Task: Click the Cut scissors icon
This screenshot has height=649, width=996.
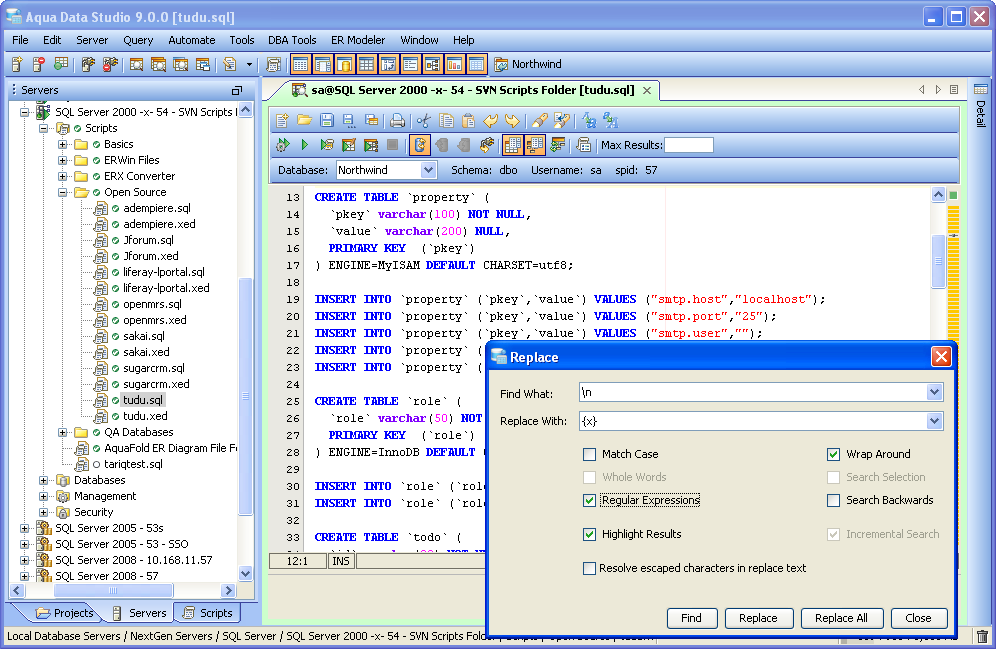Action: (x=424, y=121)
